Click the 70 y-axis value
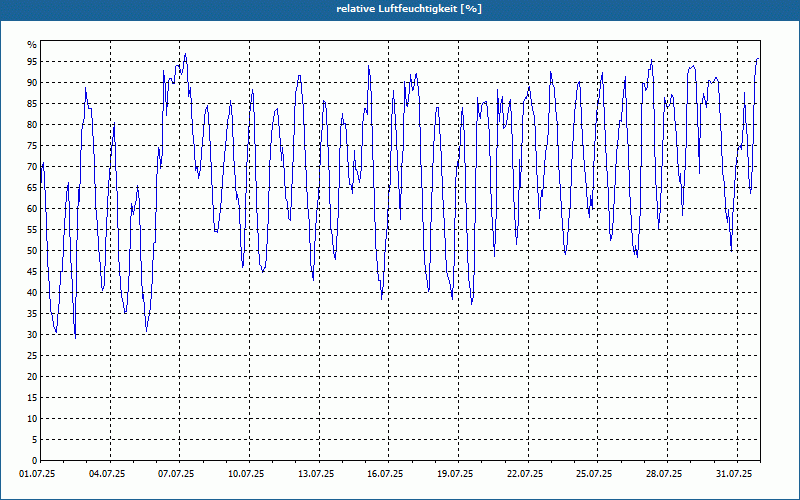This screenshot has width=800, height=500. [x=32, y=167]
